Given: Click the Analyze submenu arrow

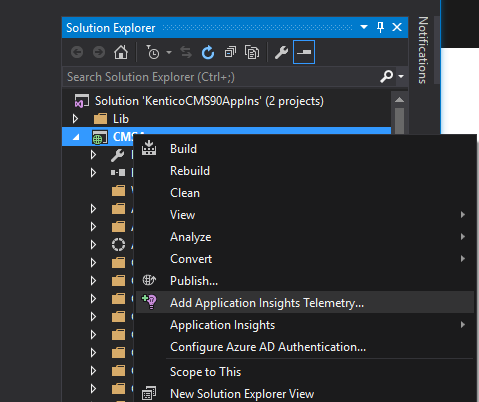Looking at the screenshot, I should 463,237.
